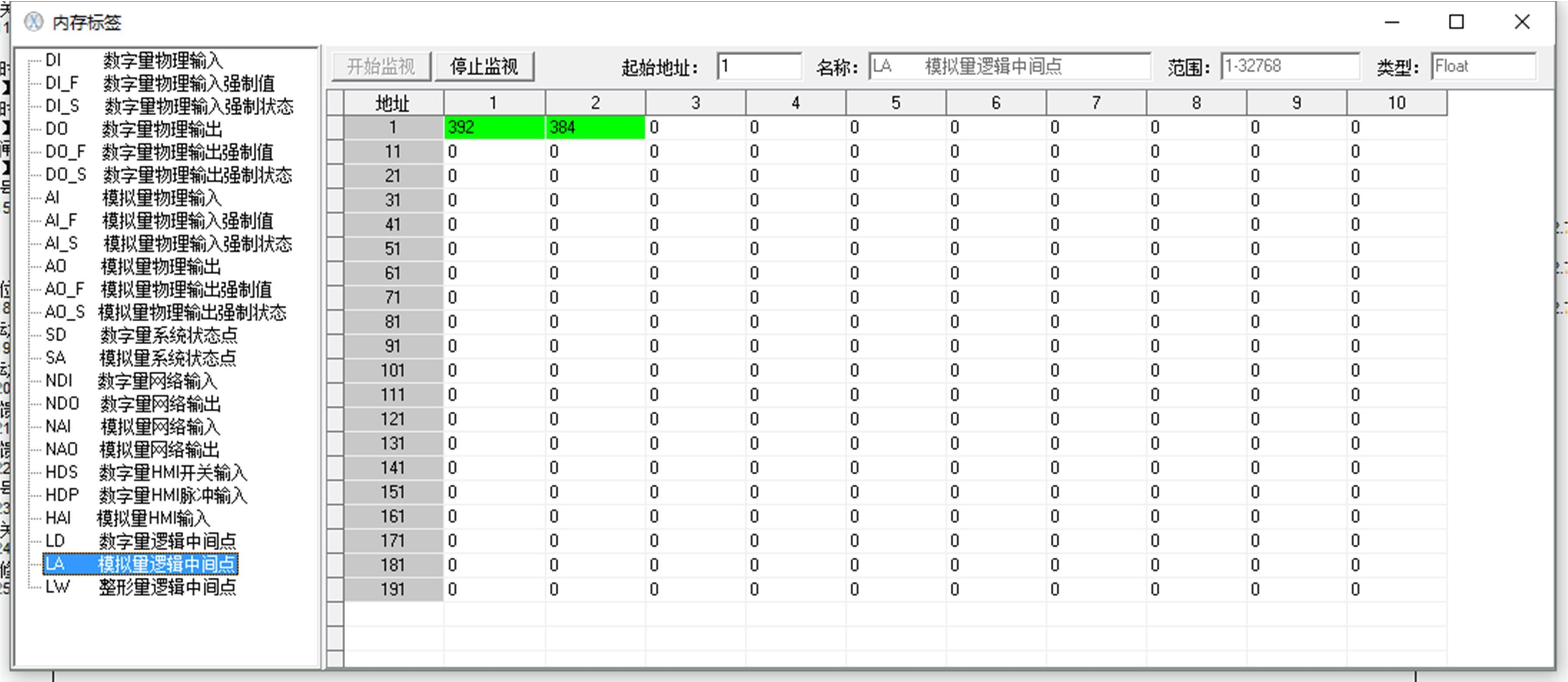This screenshot has width=1568, height=682.
Task: Select DO_F 数字量物理输出强制值 entry
Action: (x=159, y=152)
